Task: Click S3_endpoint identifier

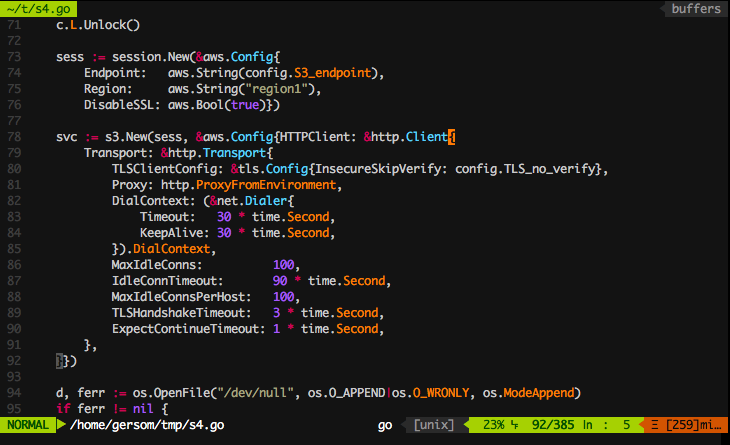Action: (332, 74)
